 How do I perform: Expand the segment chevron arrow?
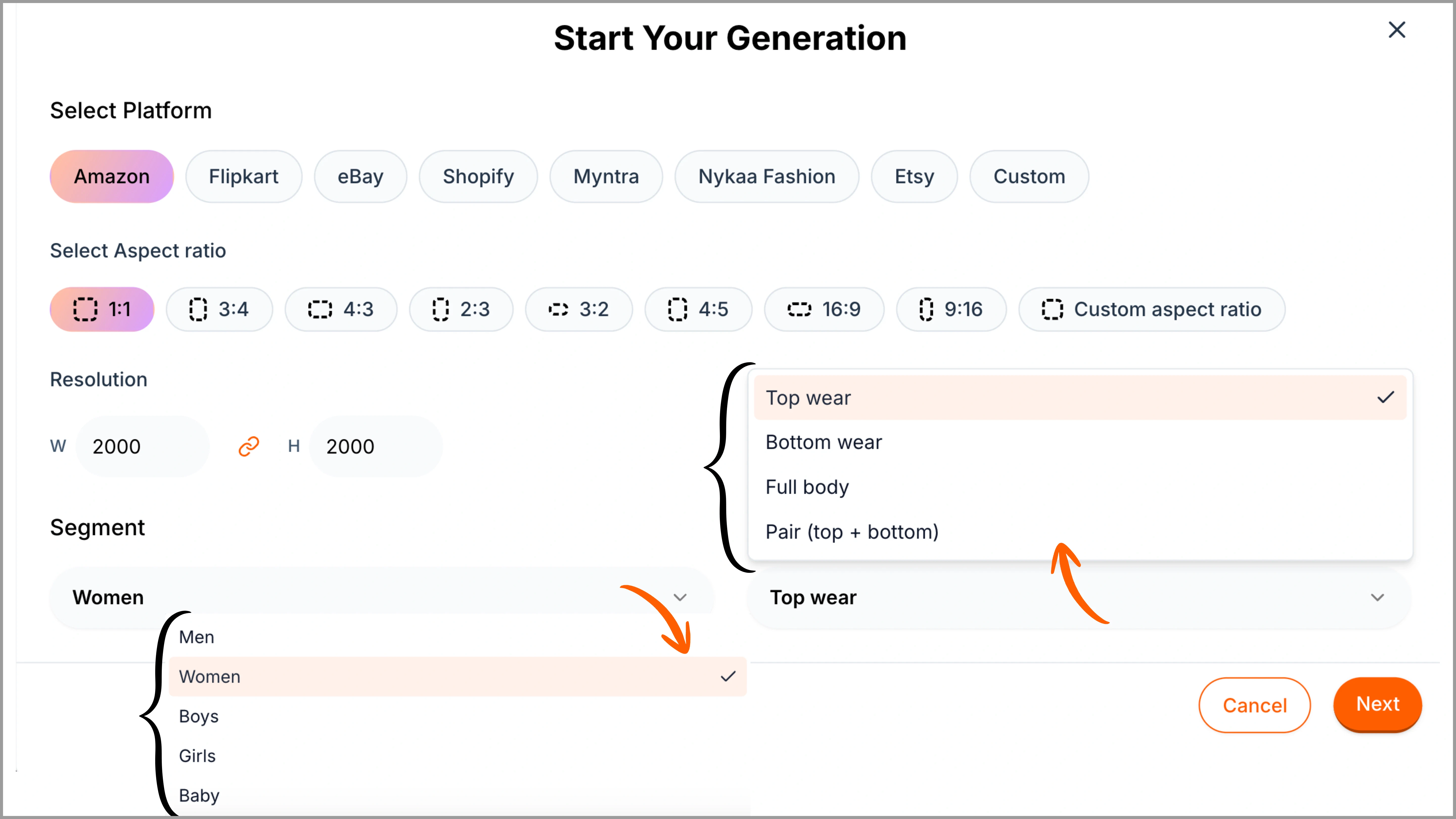point(680,597)
